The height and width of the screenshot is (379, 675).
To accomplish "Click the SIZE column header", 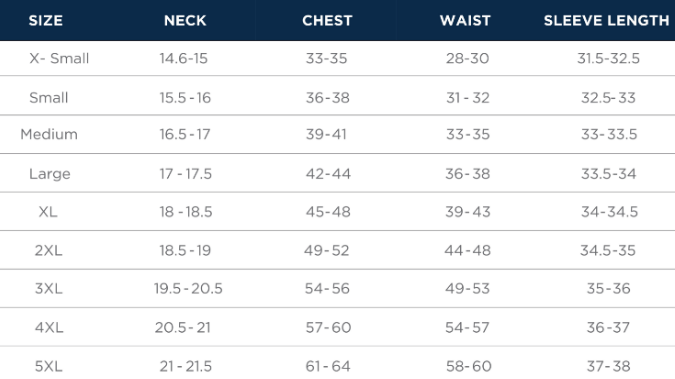I will point(46,21).
